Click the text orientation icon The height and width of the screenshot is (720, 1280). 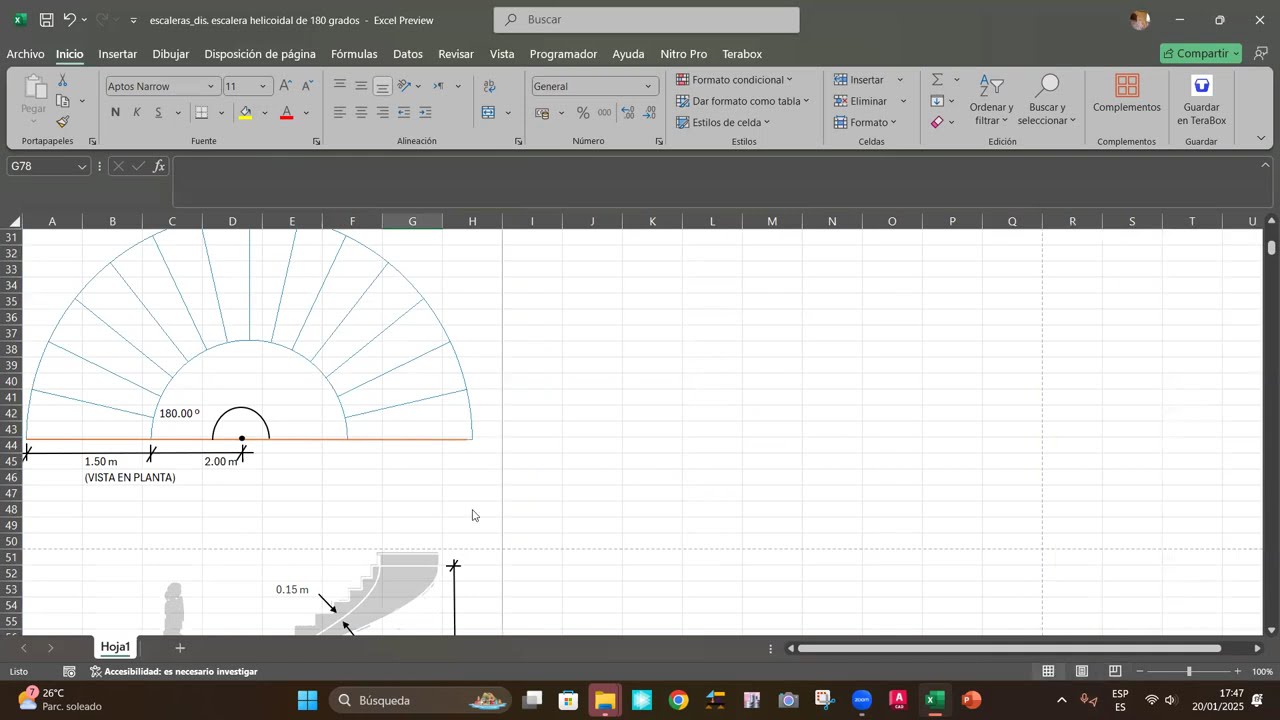[x=404, y=86]
